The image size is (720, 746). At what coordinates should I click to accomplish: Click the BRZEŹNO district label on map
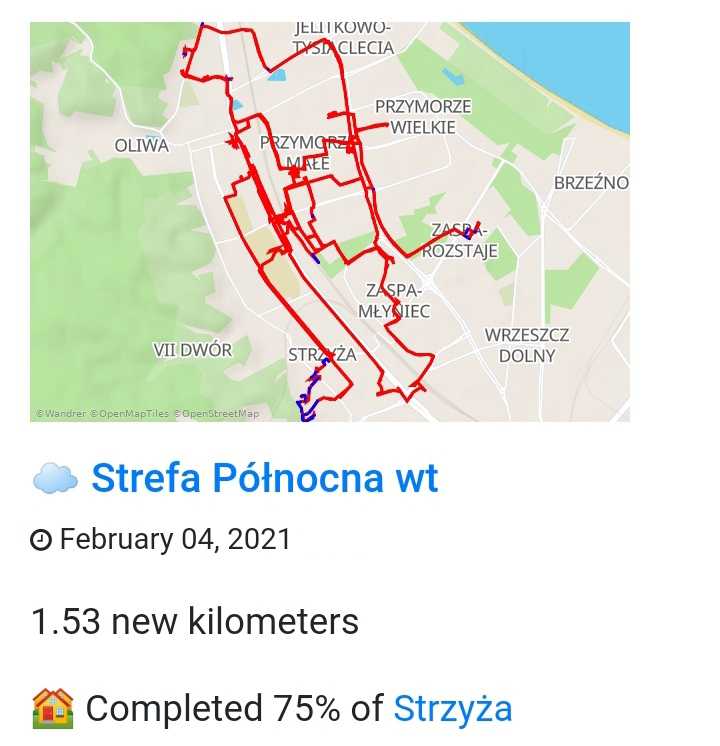coord(591,183)
